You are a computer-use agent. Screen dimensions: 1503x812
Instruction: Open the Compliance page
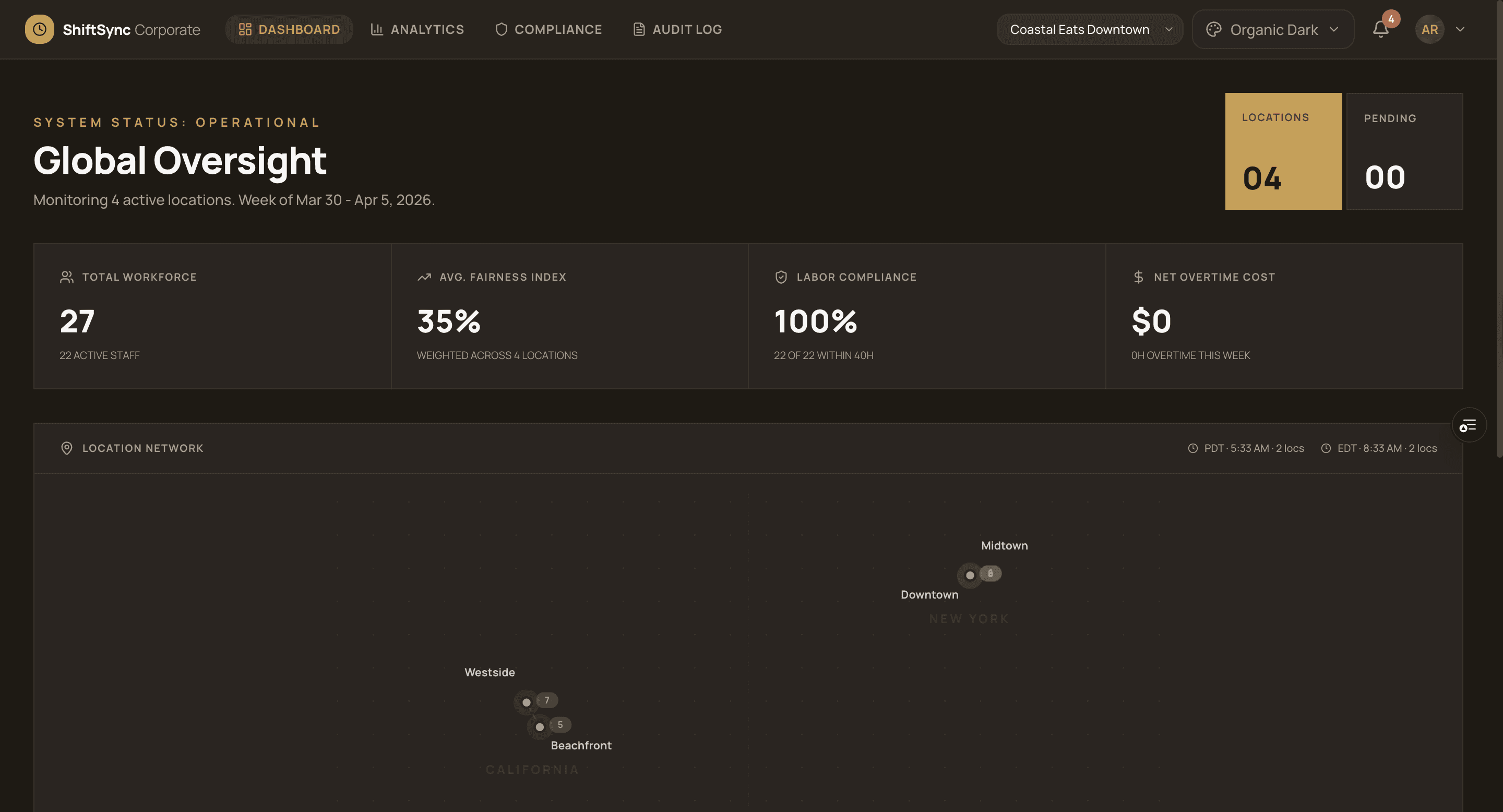[x=547, y=29]
